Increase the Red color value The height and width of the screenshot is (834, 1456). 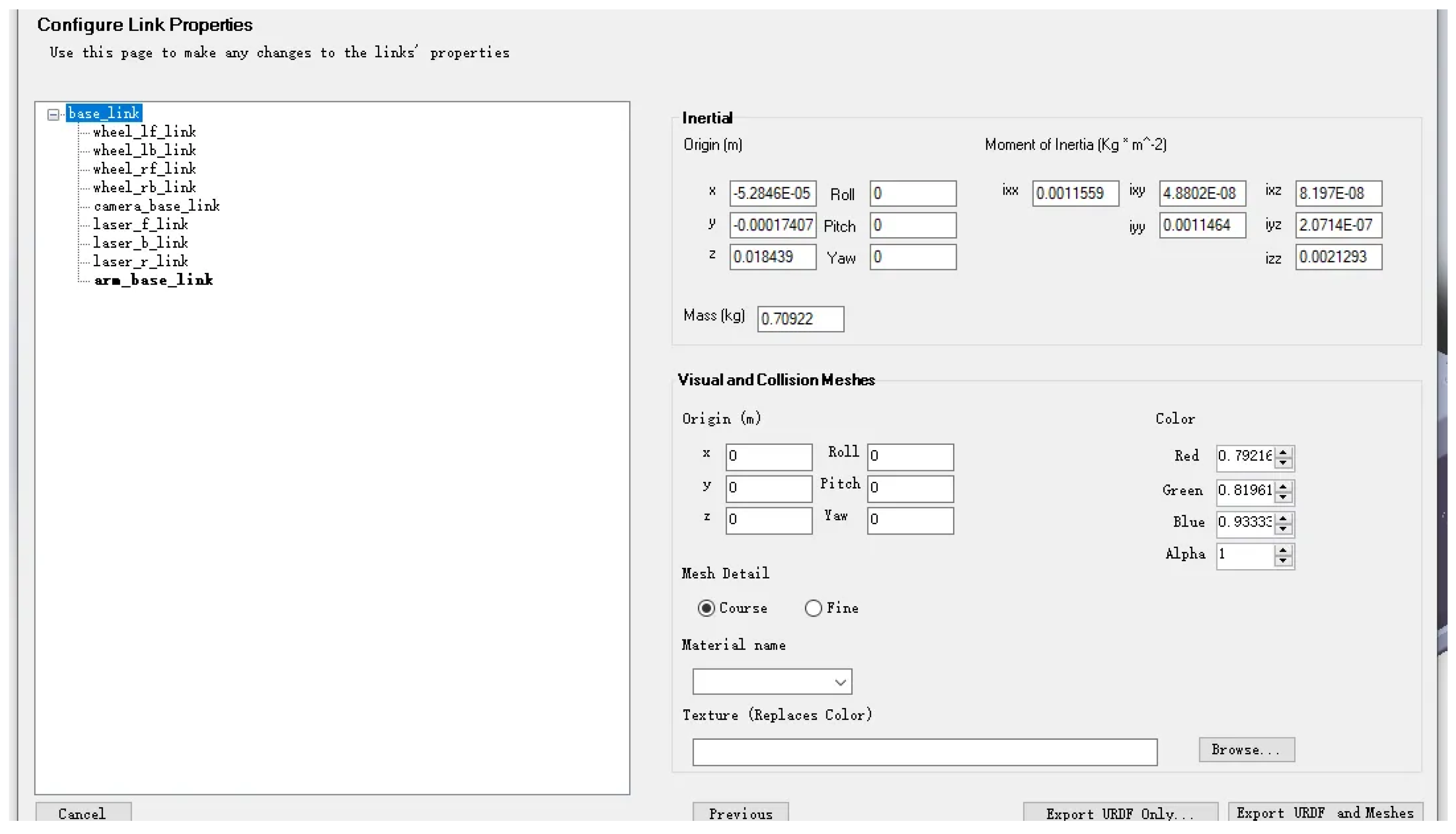click(1283, 452)
